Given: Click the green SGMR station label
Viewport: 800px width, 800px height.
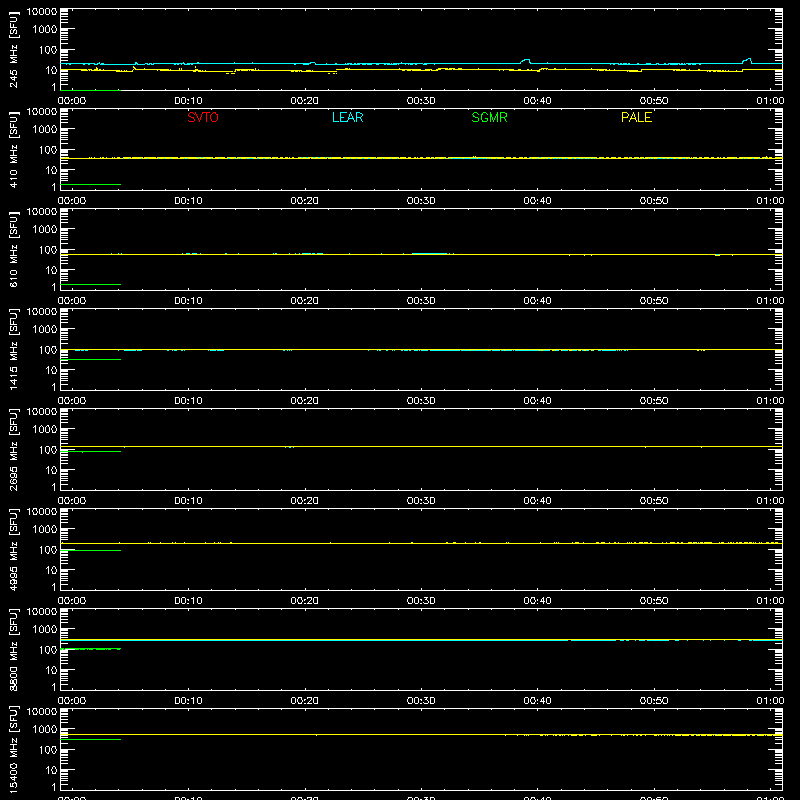Looking at the screenshot, I should tap(489, 117).
